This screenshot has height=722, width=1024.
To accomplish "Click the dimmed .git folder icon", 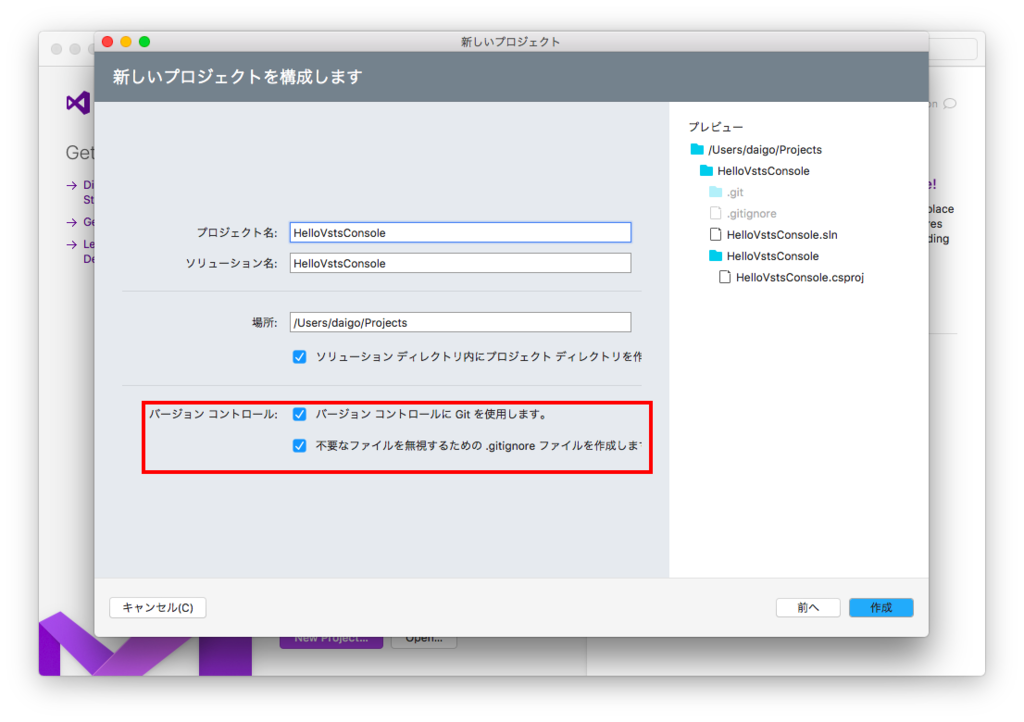I will (716, 191).
